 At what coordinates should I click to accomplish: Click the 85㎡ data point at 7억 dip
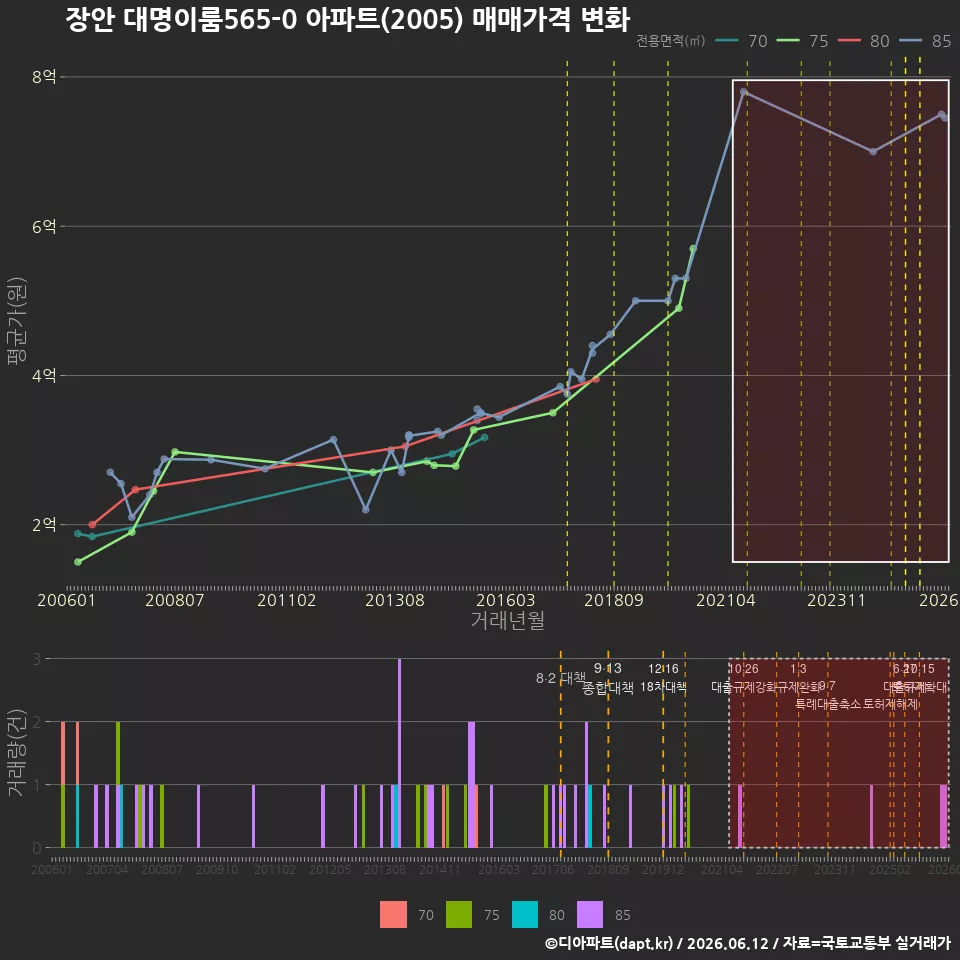873,151
